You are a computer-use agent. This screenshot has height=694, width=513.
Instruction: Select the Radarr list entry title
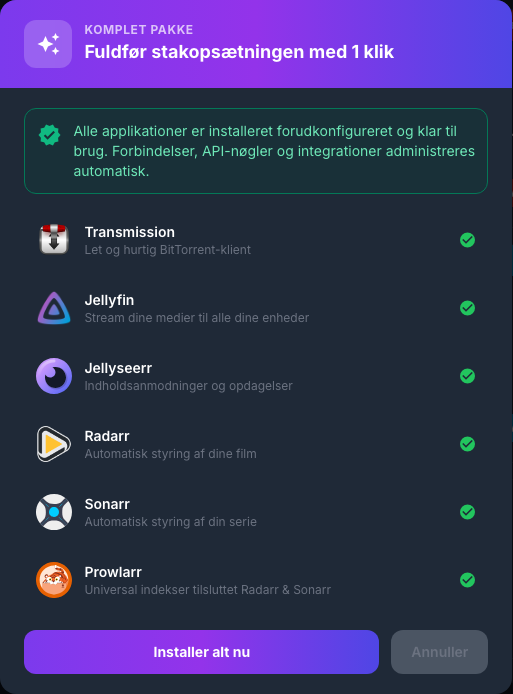pyautogui.click(x=107, y=436)
